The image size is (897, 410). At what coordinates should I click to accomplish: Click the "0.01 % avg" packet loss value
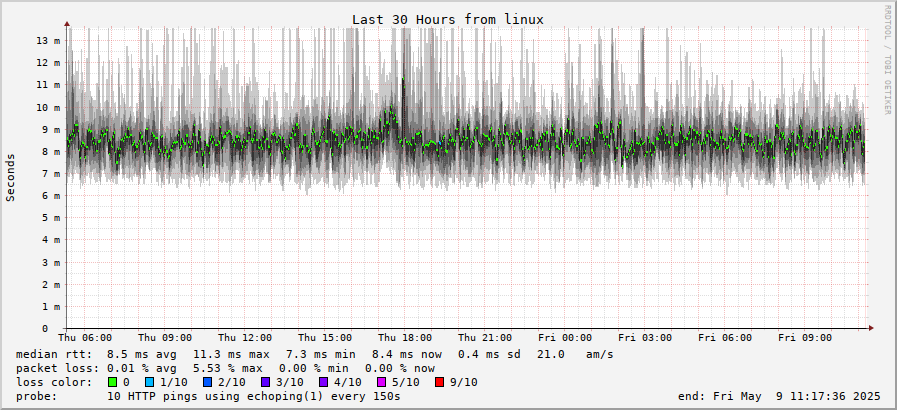142,368
